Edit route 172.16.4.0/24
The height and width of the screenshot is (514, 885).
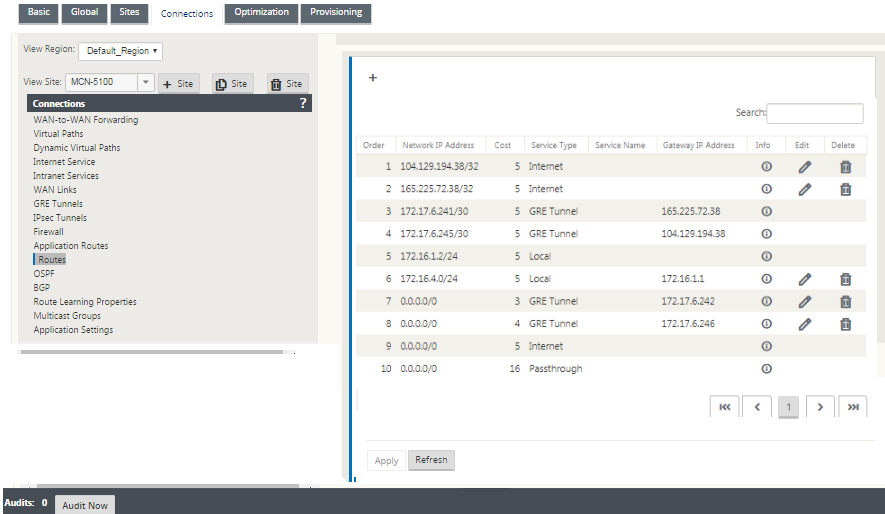tap(805, 279)
